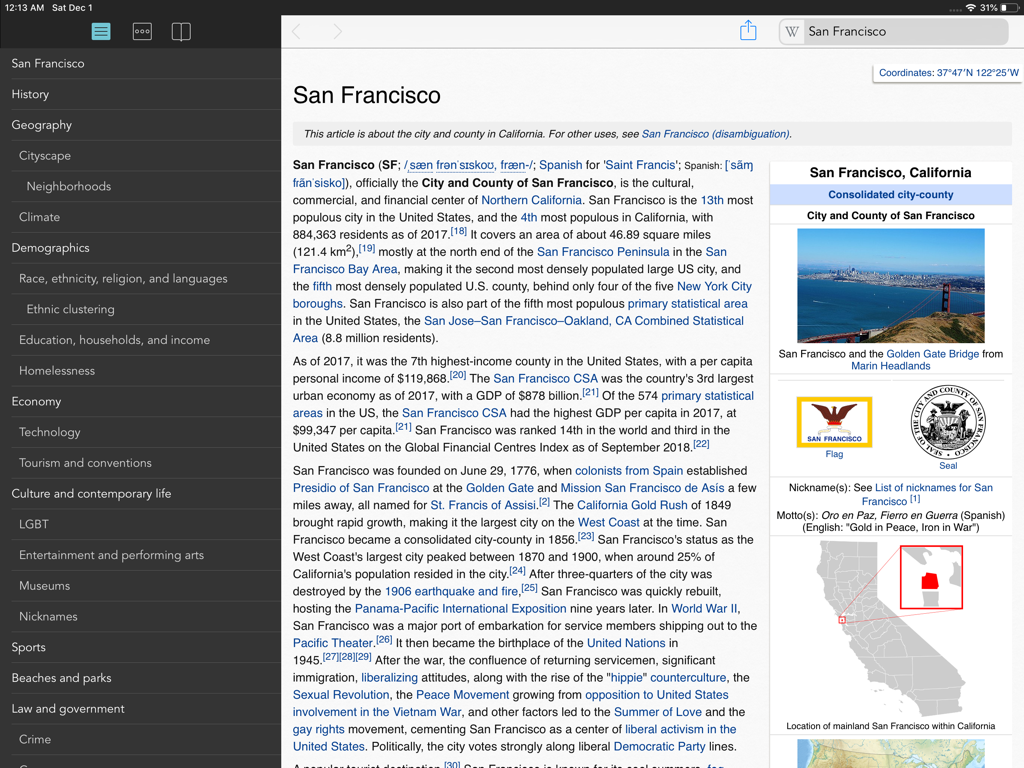
Task: Open the book-shaped reading icon
Action: (181, 31)
